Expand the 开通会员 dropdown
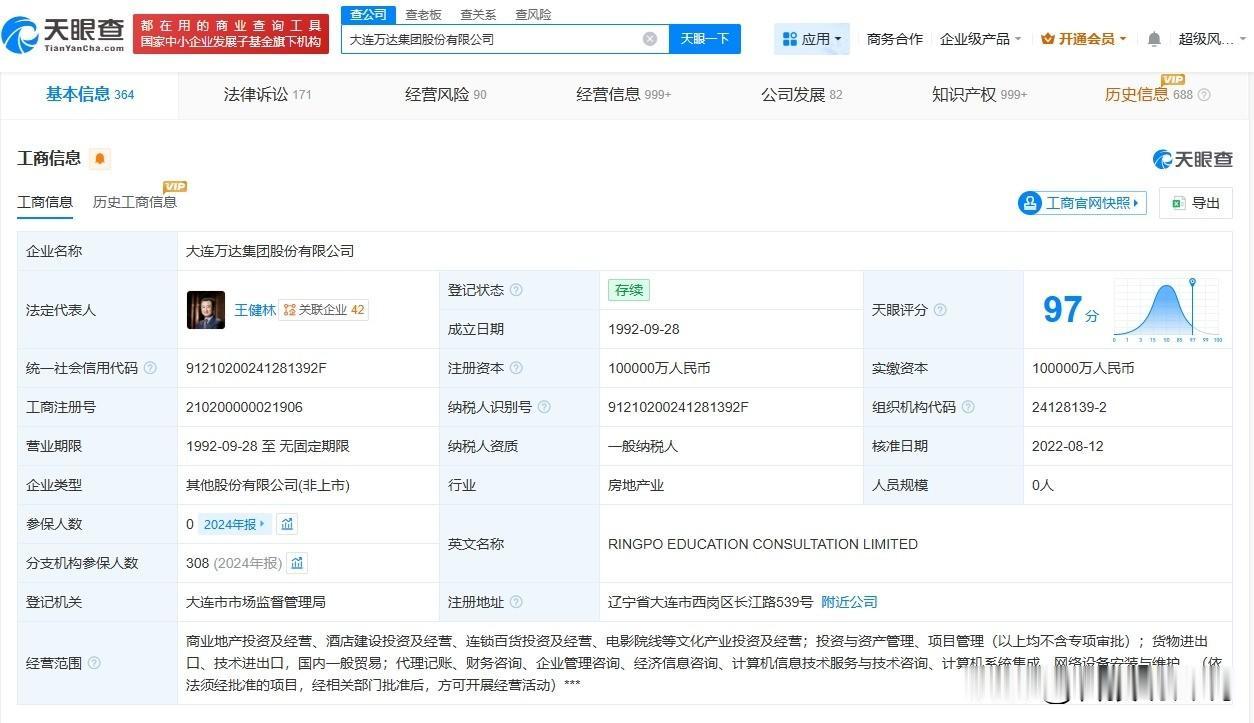This screenshot has width=1254, height=723. tap(1084, 39)
